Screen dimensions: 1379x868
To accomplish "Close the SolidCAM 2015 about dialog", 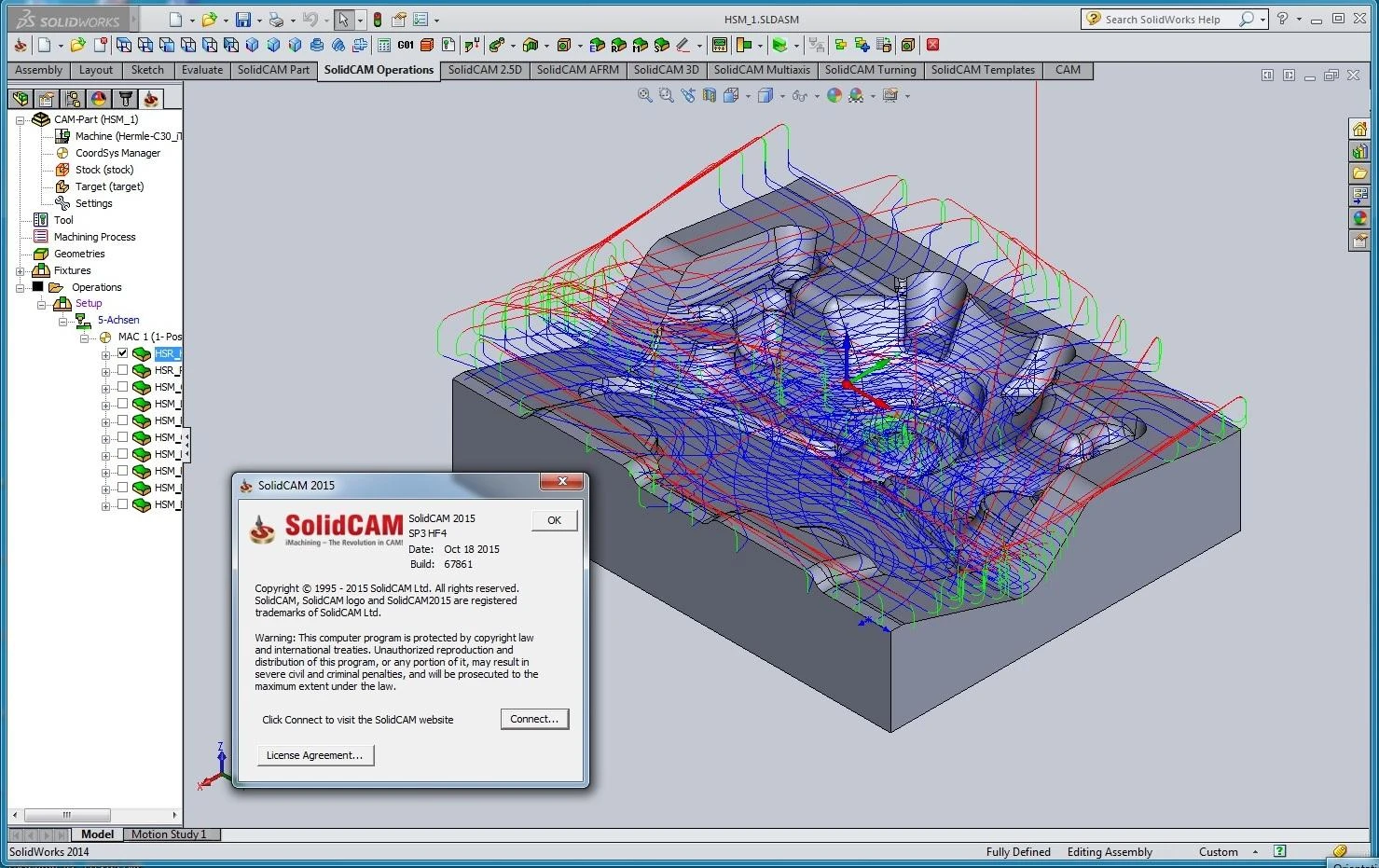I will [x=562, y=482].
